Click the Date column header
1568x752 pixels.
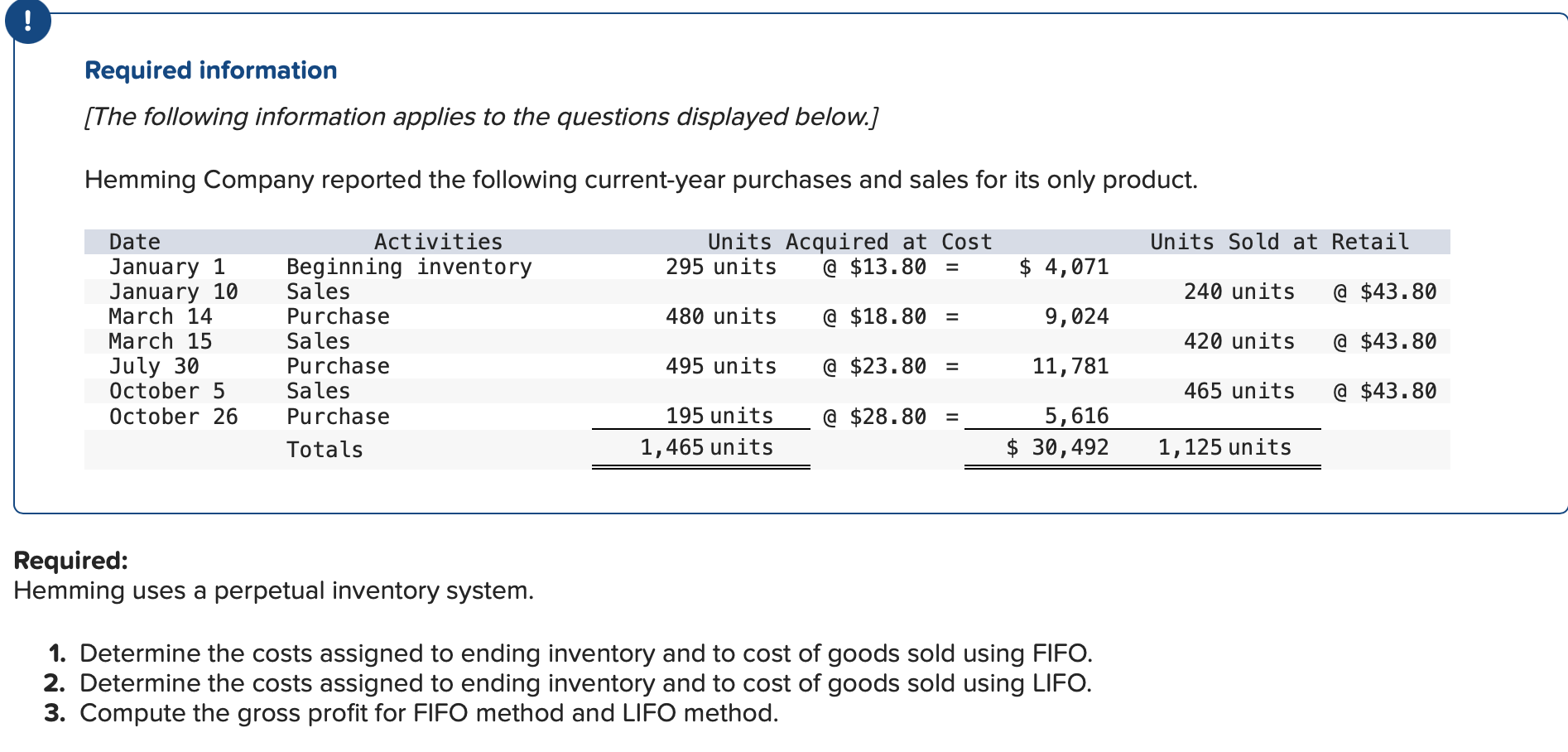coord(135,241)
